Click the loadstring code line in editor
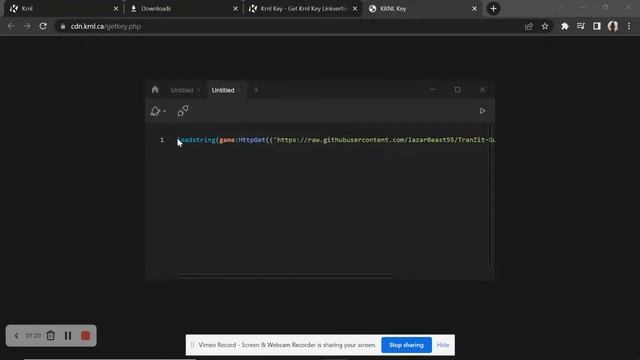 point(336,140)
